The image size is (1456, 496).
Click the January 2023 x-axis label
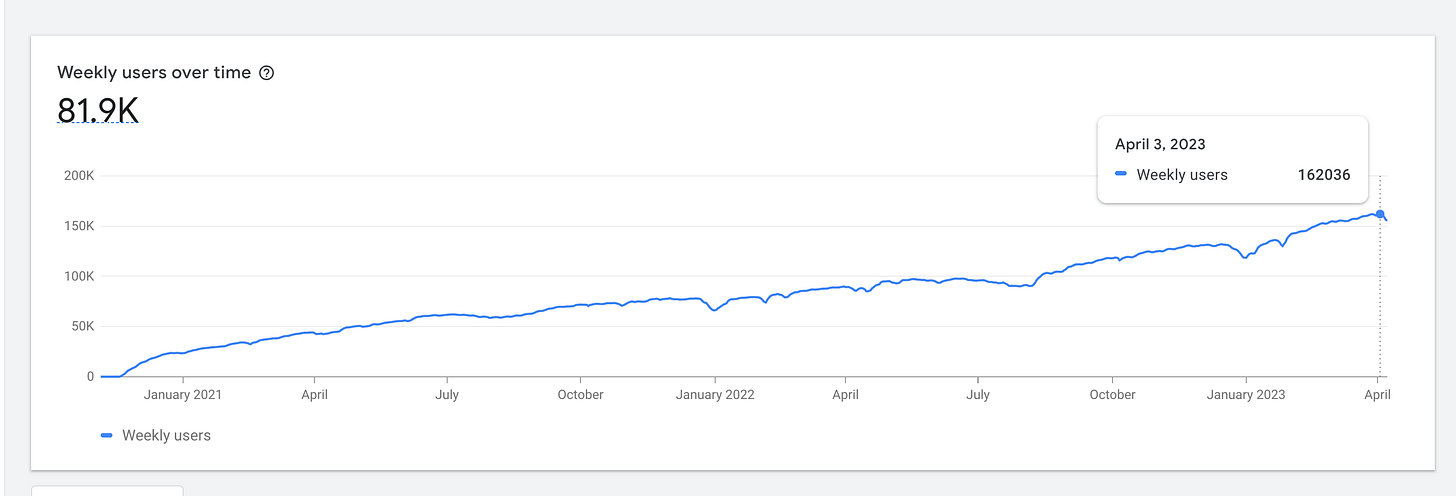coord(1245,394)
